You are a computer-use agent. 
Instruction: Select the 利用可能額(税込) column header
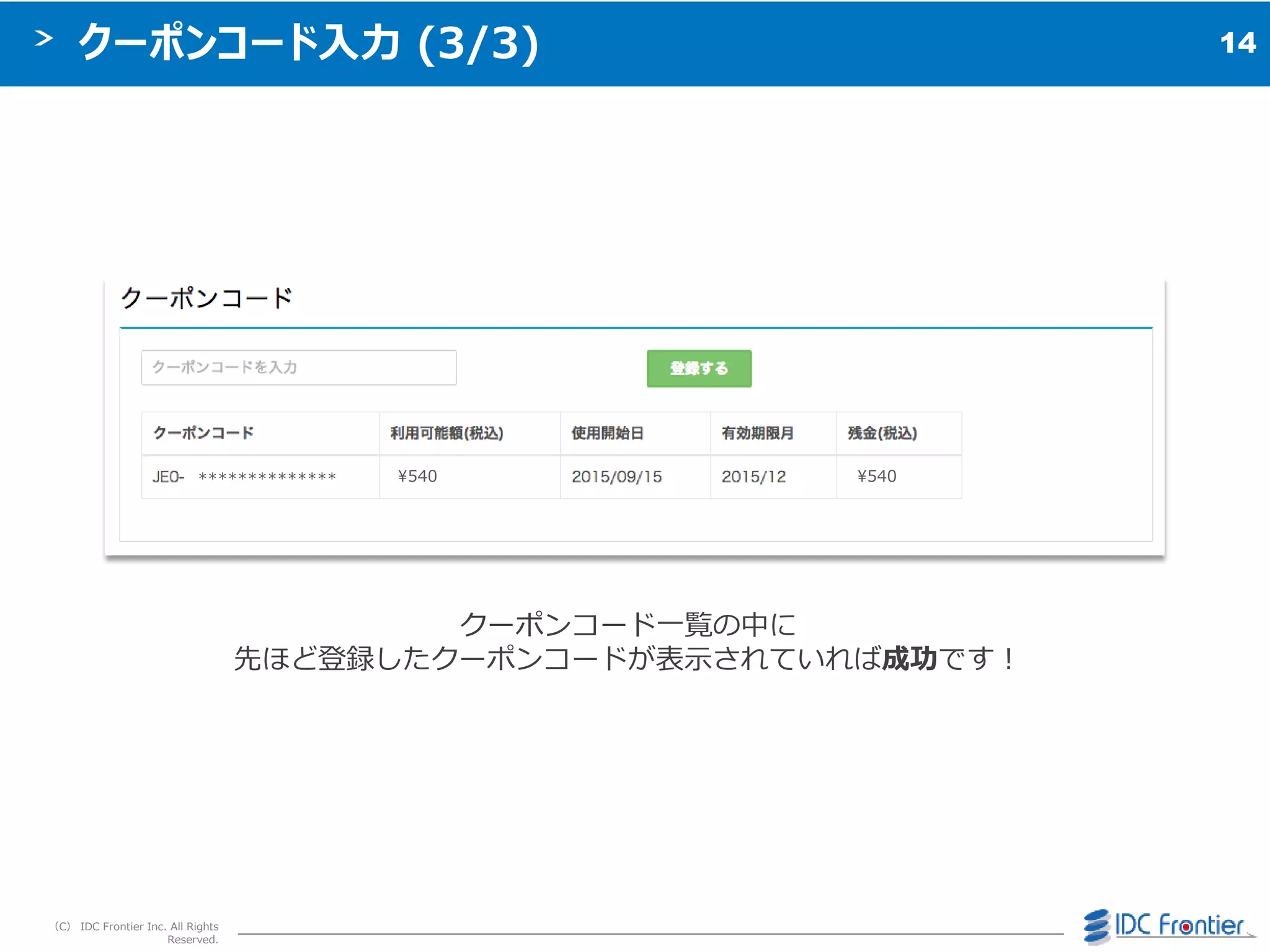pos(470,433)
